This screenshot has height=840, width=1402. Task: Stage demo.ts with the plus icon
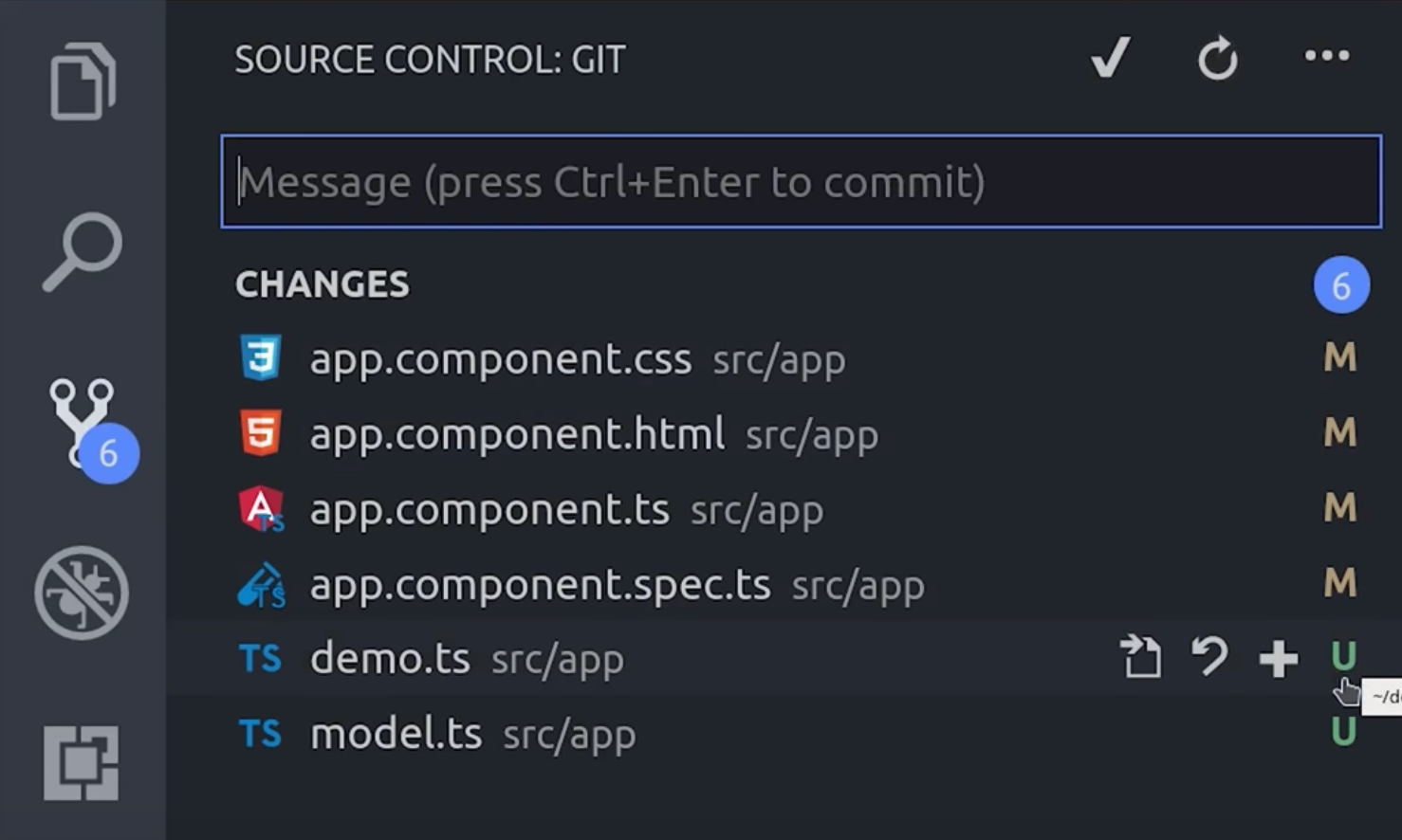coord(1278,658)
